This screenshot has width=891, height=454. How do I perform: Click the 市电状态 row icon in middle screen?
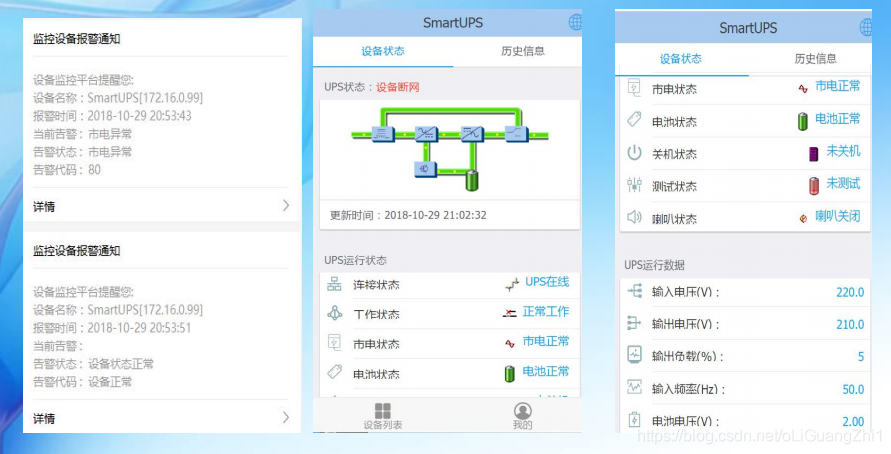[334, 343]
